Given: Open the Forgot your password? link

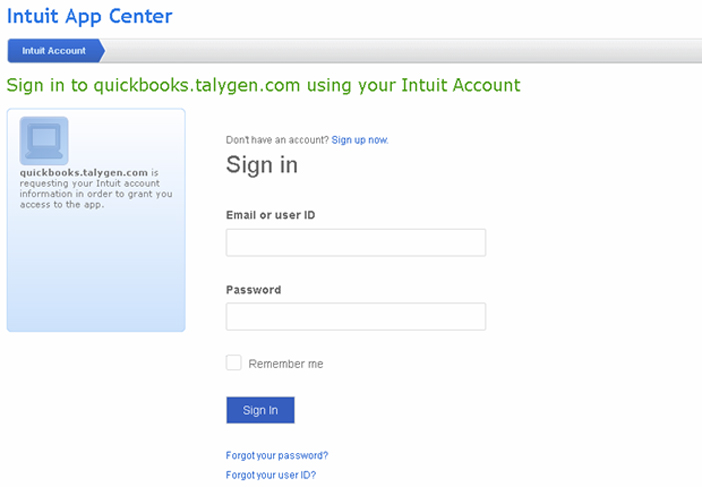Looking at the screenshot, I should click(x=277, y=456).
